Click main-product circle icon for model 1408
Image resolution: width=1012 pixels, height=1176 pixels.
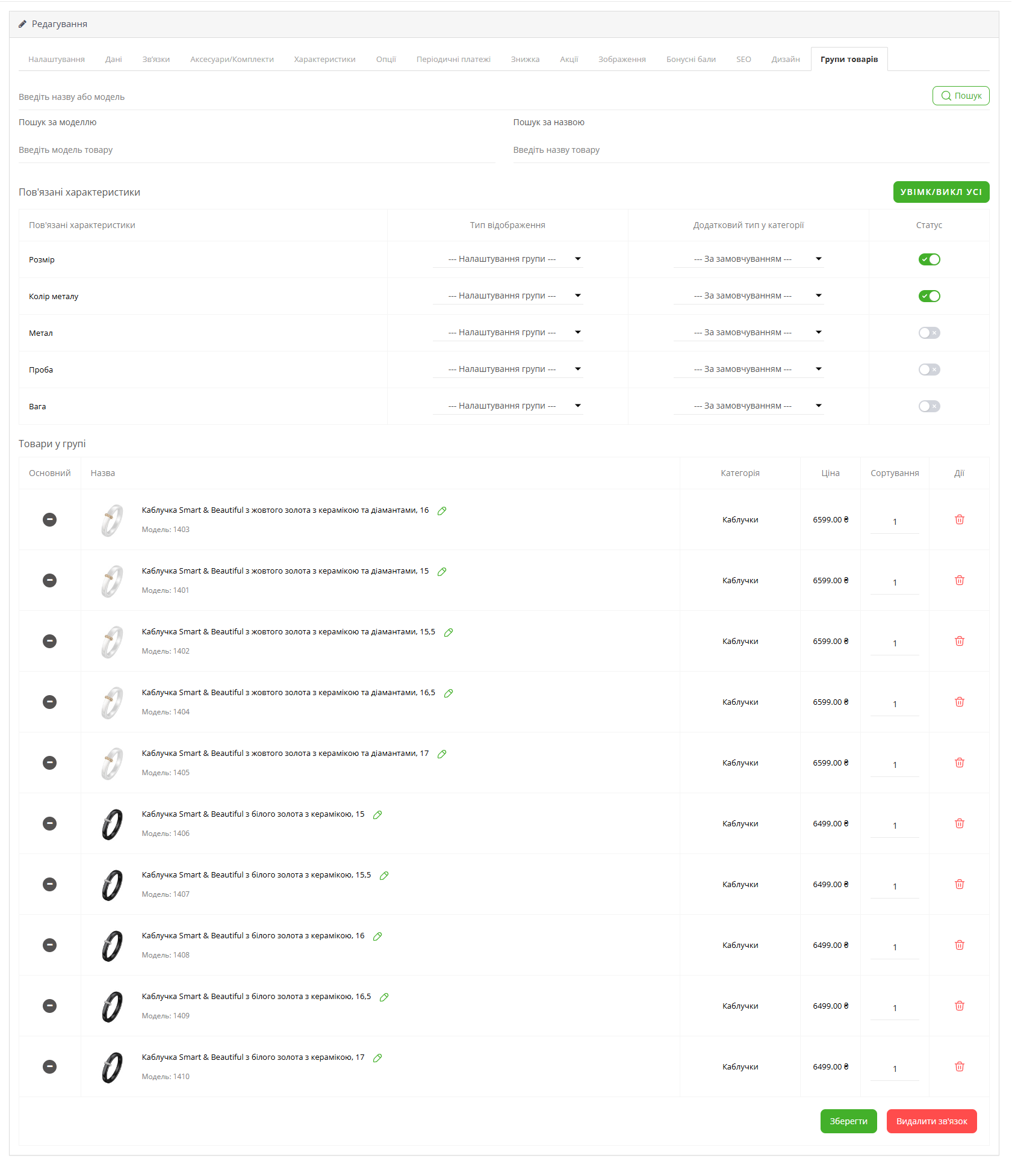(49, 945)
